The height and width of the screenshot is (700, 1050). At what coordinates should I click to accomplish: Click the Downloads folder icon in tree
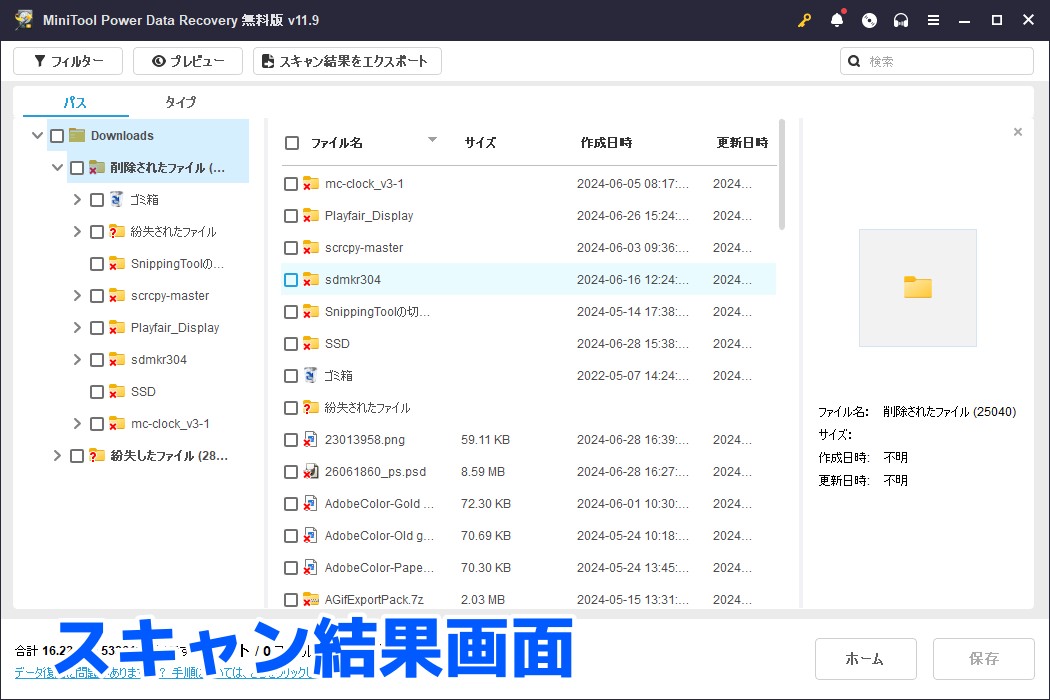click(x=77, y=135)
